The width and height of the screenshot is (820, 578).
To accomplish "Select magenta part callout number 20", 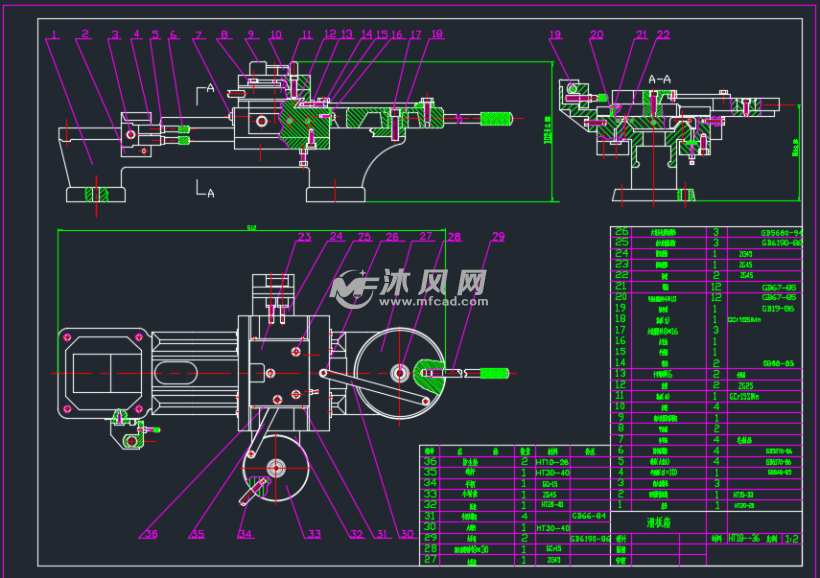I will click(596, 35).
